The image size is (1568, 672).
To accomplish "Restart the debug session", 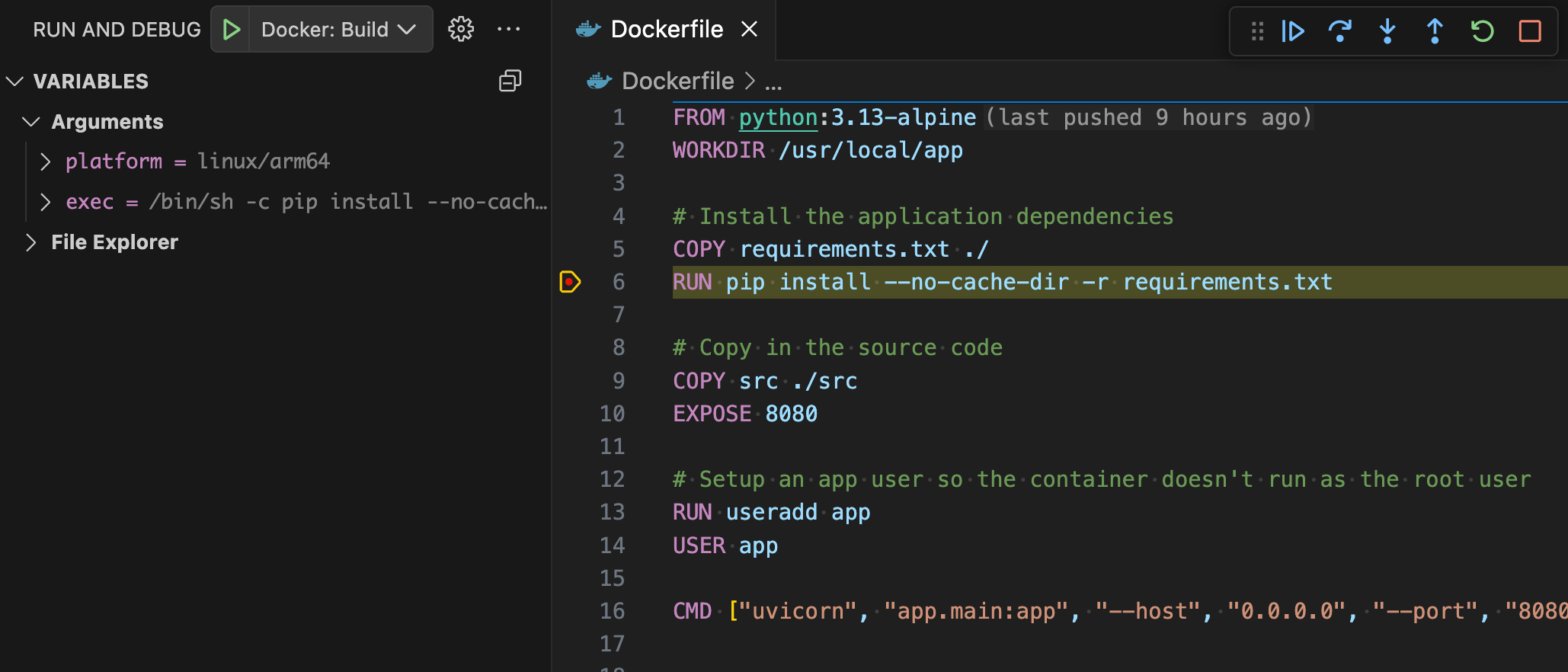I will pos(1482,31).
